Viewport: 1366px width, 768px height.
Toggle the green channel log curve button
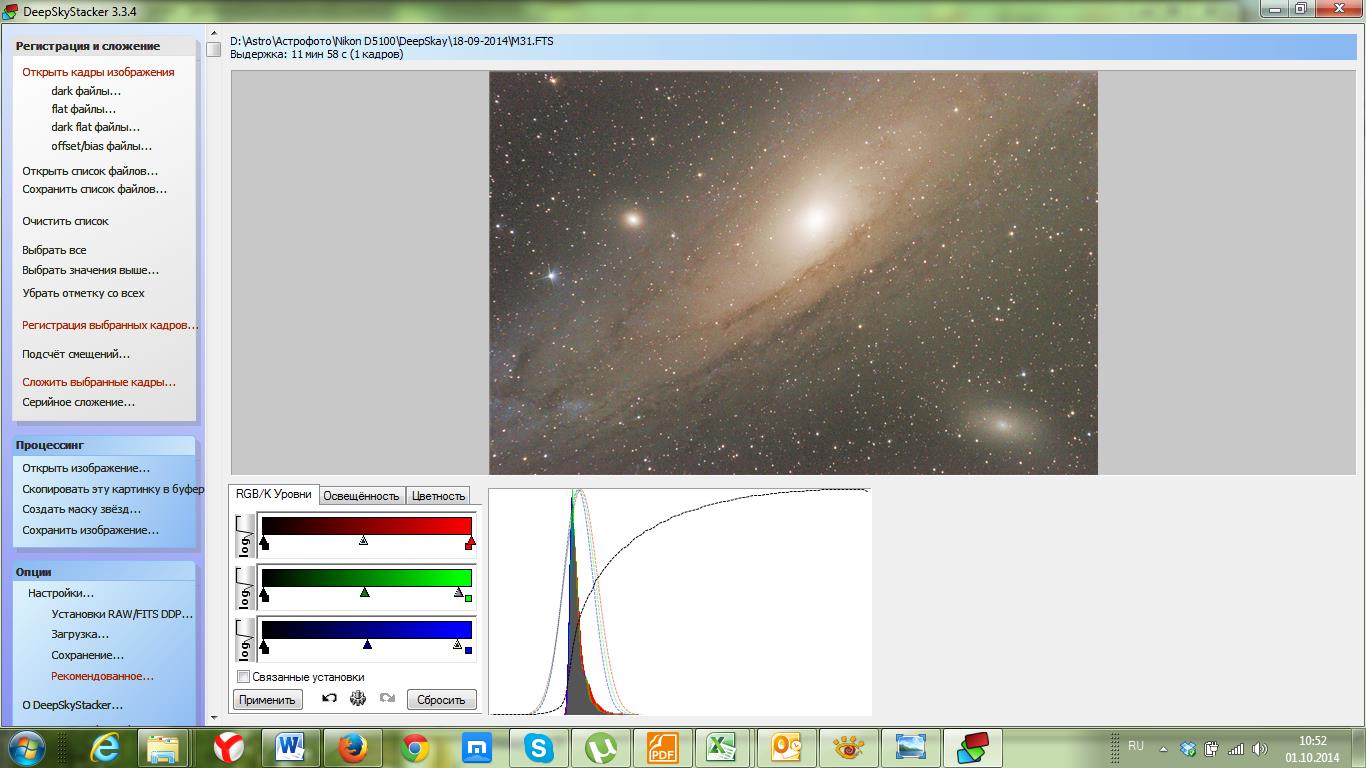coord(245,588)
